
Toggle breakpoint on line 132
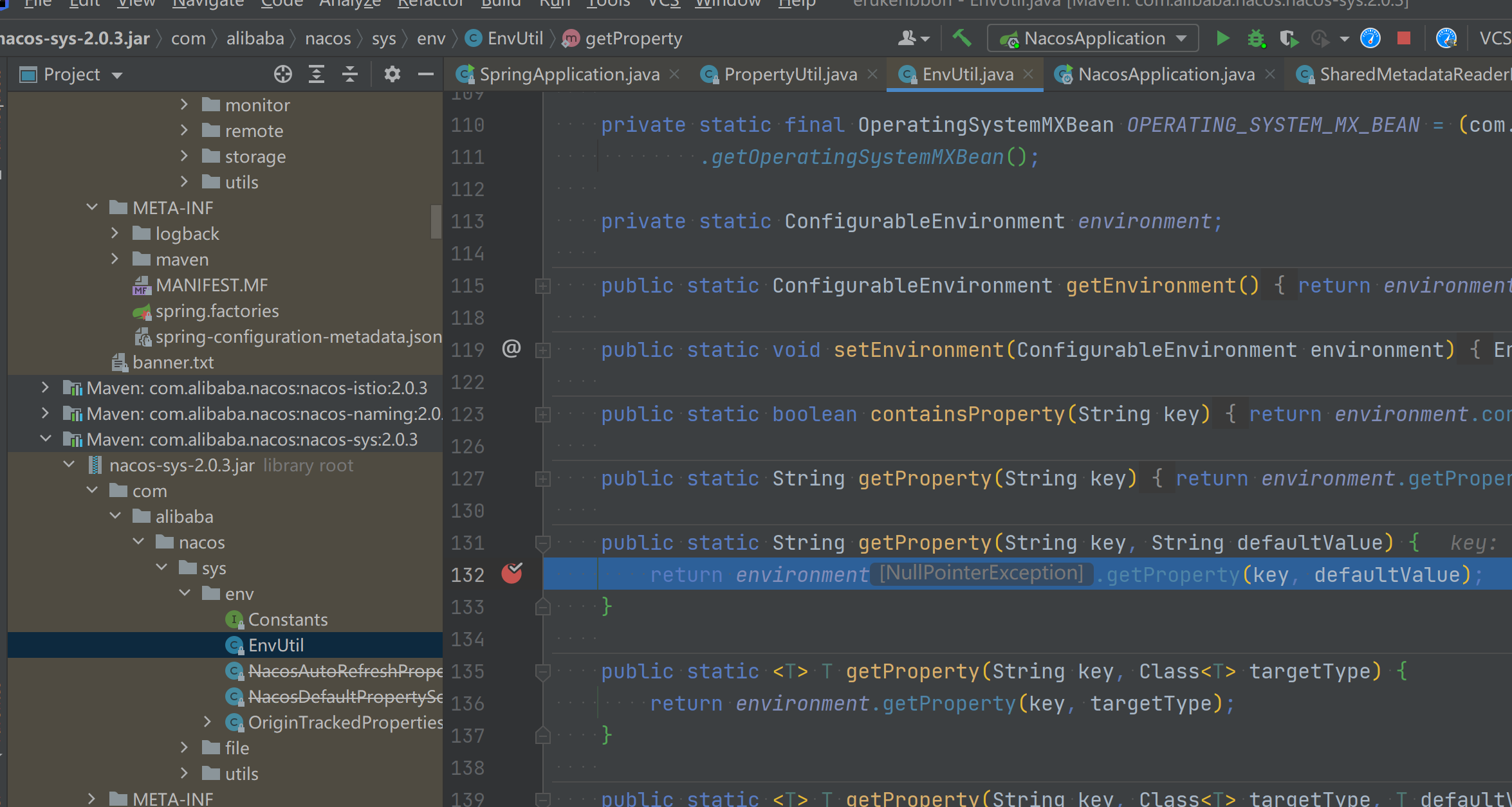click(x=512, y=574)
